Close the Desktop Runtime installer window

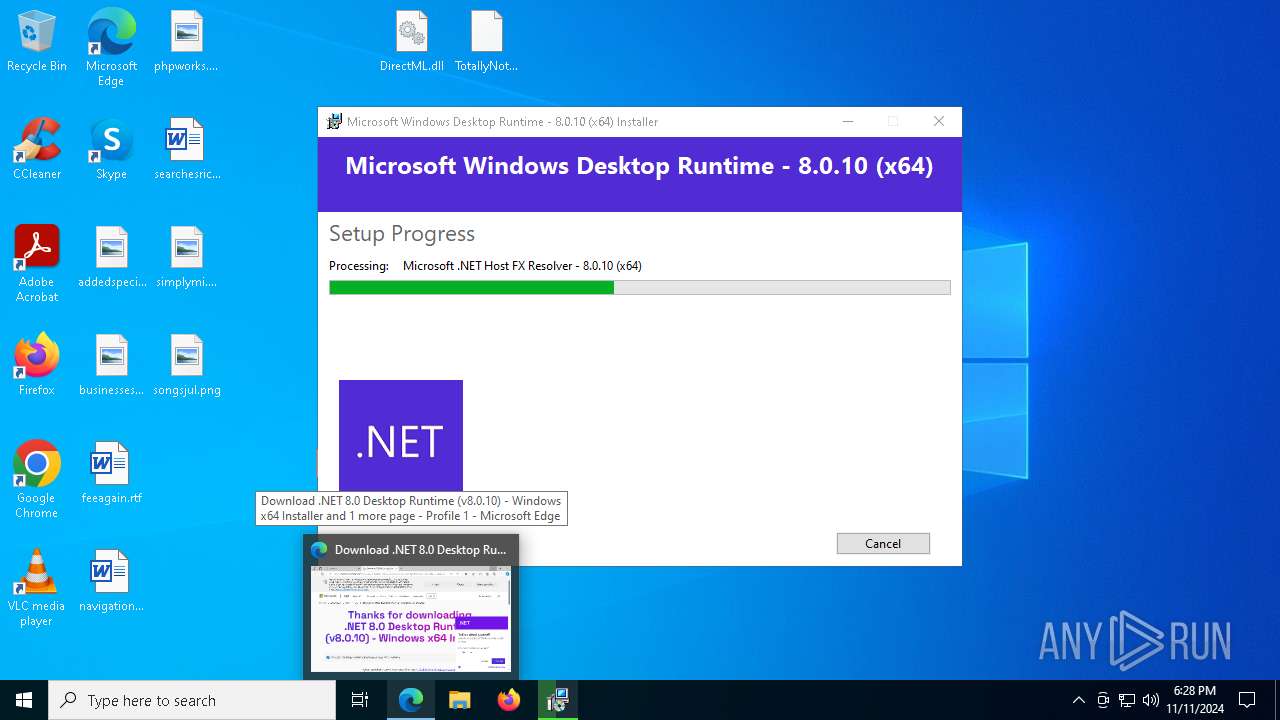939,122
